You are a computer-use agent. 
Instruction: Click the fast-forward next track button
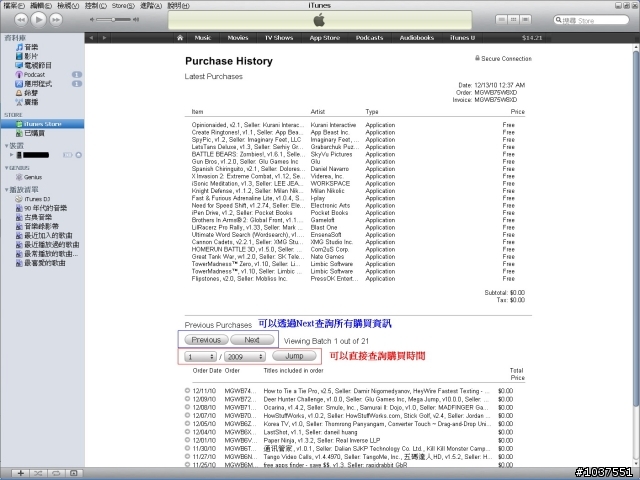click(x=56, y=20)
